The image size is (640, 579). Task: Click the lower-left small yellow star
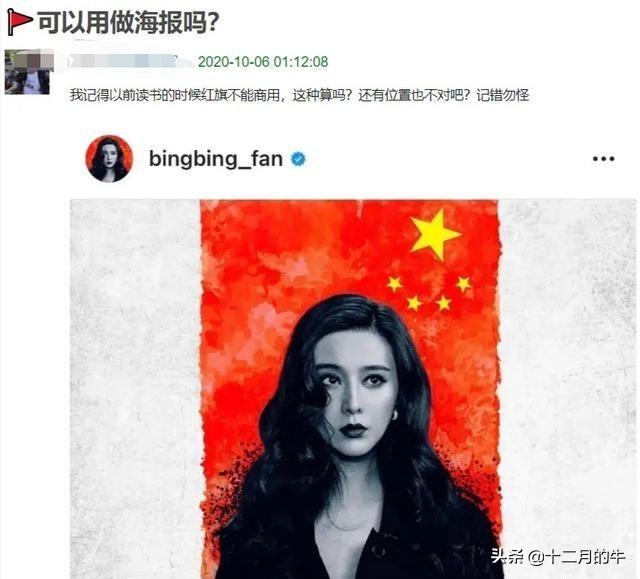[414, 303]
